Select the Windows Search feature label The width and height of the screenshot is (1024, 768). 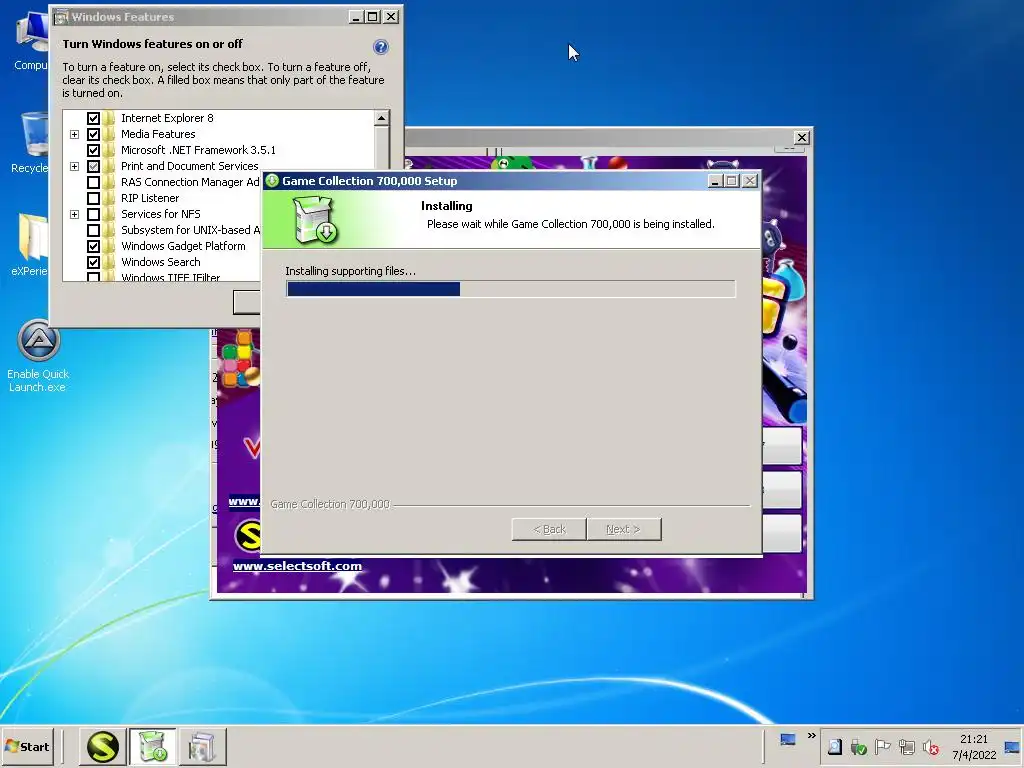[x=161, y=262]
